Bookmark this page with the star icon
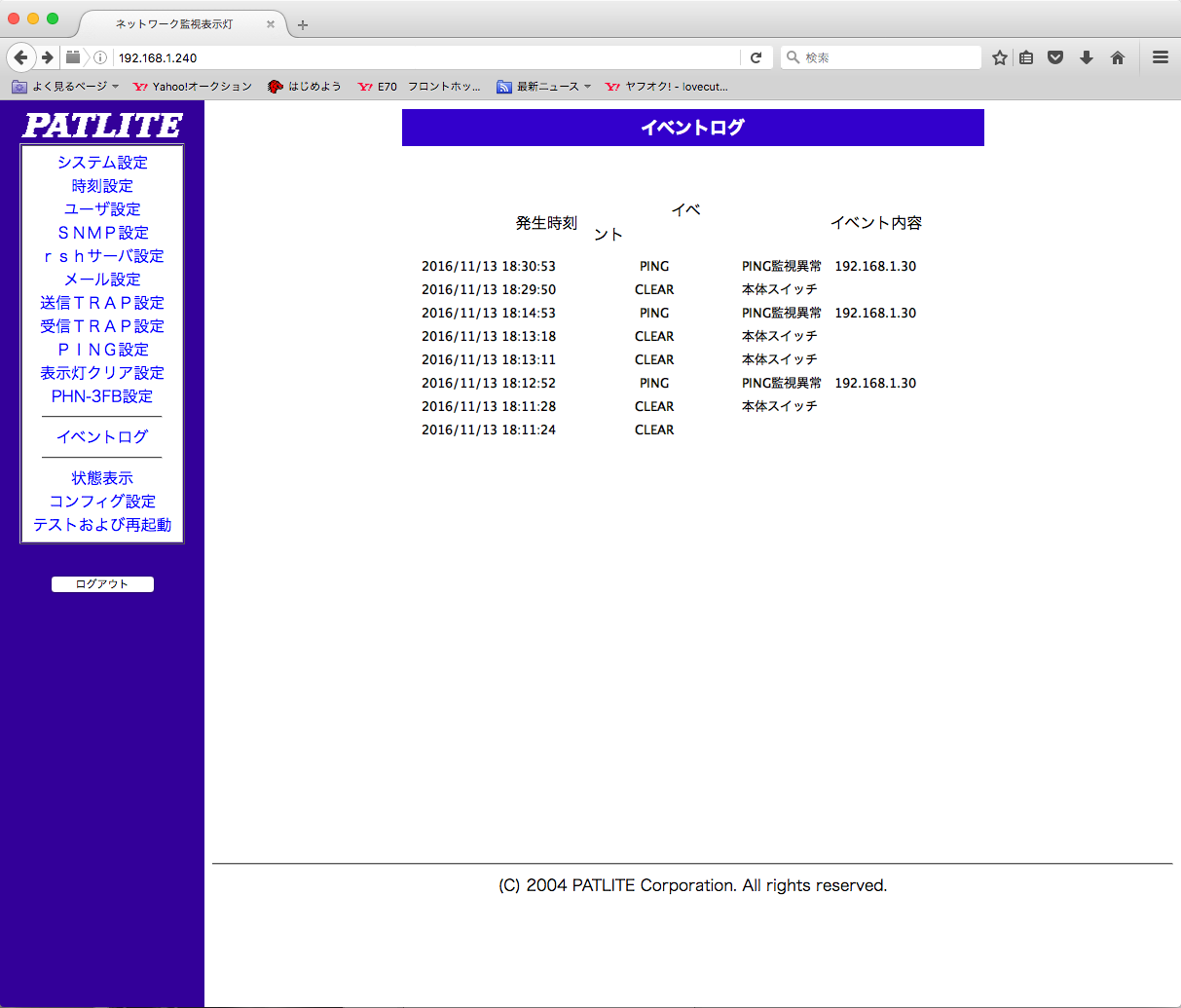Screen dimensions: 1181x1008 click(999, 57)
